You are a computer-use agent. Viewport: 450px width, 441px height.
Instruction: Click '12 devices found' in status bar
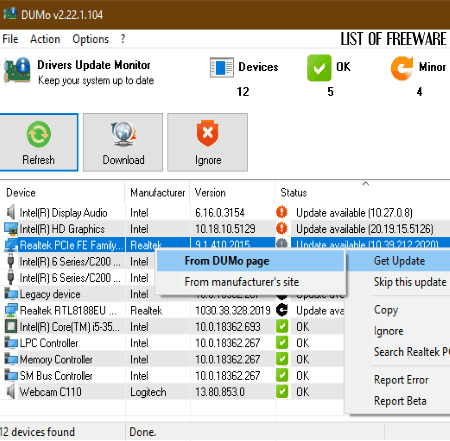37,432
